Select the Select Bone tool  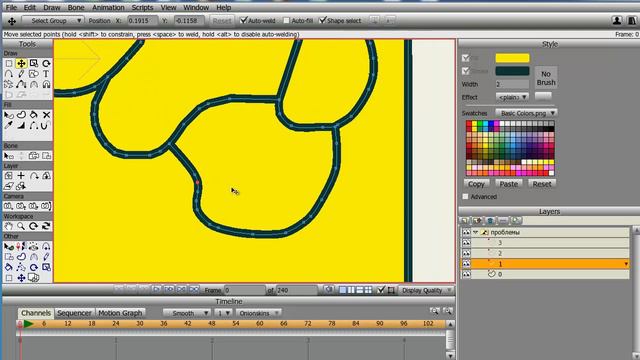pyautogui.click(x=9, y=156)
